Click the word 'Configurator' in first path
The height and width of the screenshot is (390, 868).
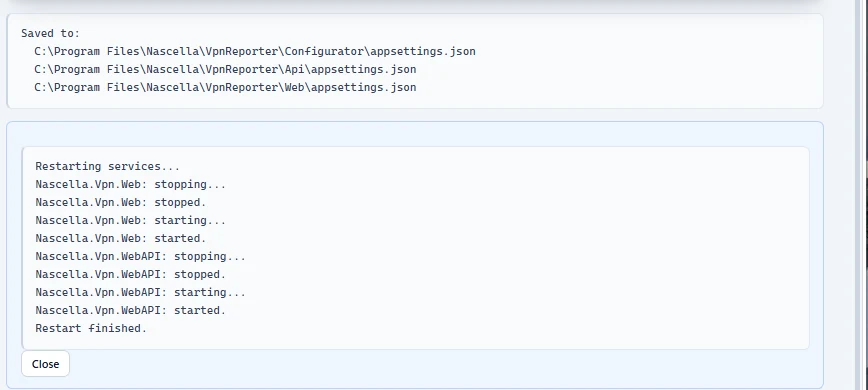click(324, 51)
